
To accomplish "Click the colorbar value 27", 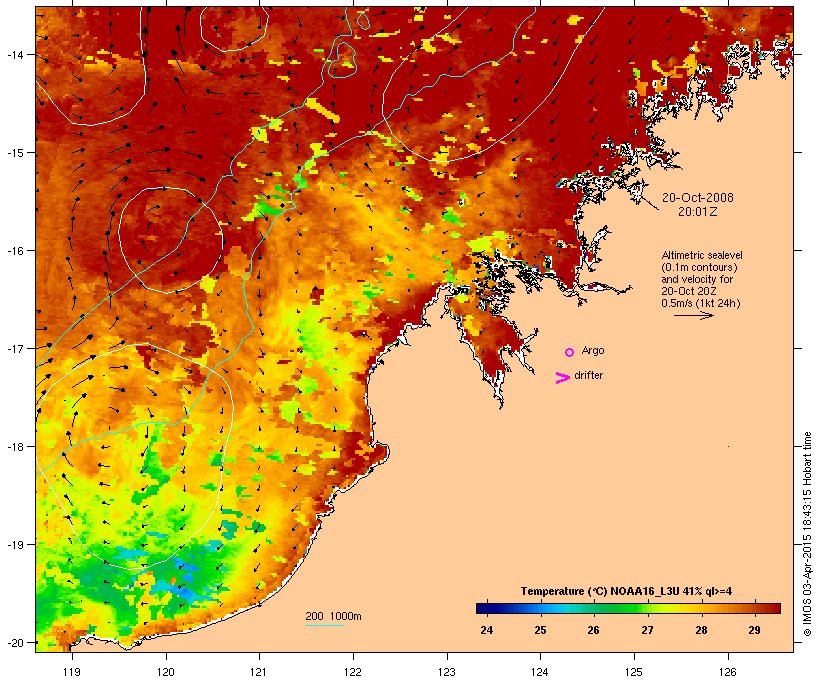I will 647,630.
